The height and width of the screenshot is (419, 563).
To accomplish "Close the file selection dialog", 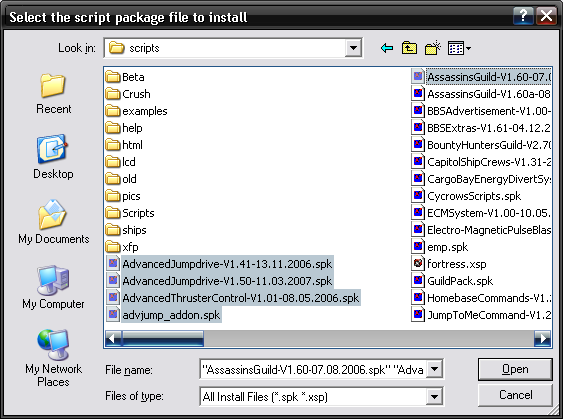I will coord(546,16).
